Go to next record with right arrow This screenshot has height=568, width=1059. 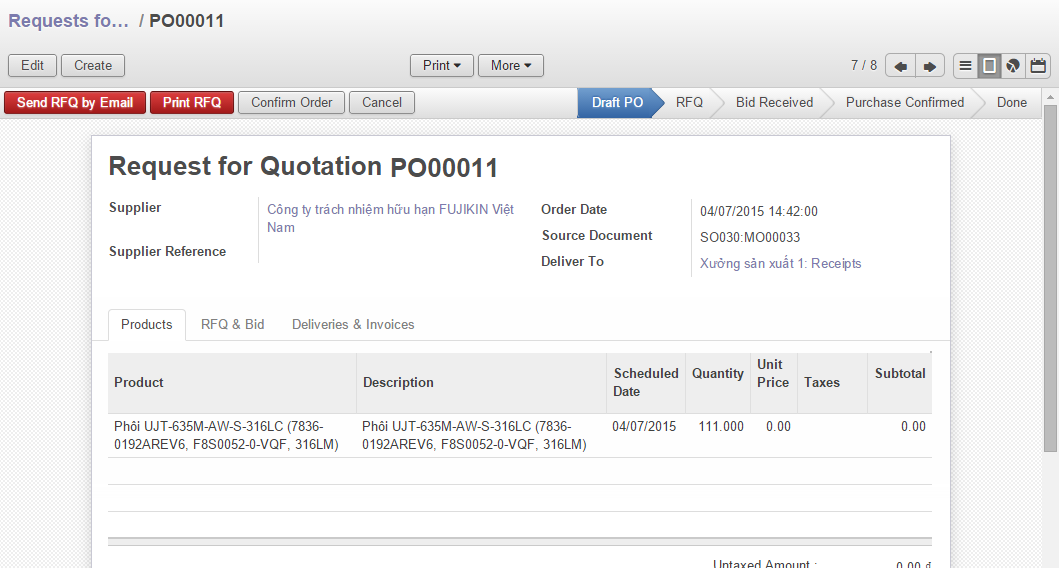930,66
